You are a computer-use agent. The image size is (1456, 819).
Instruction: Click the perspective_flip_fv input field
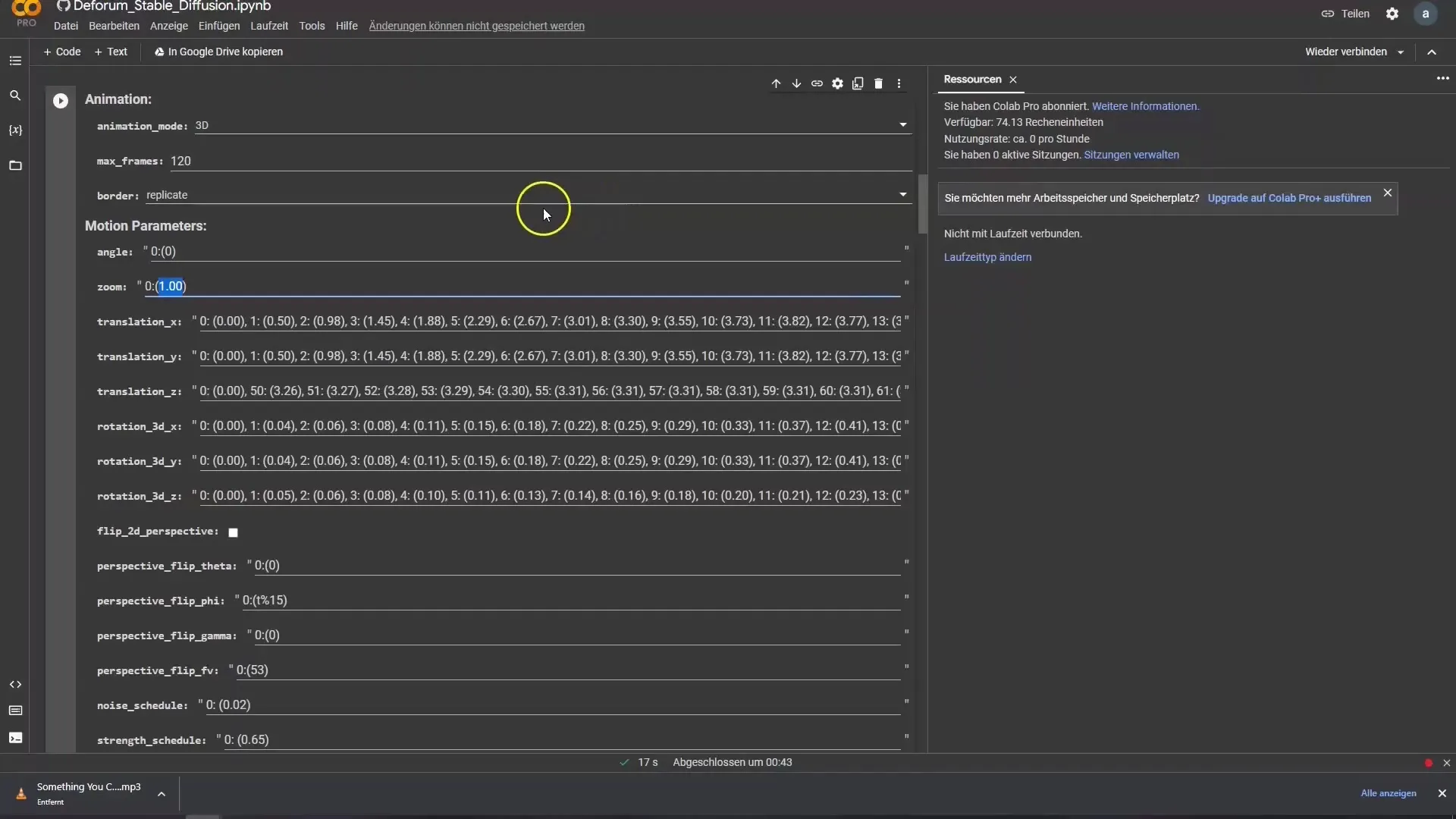tap(568, 670)
